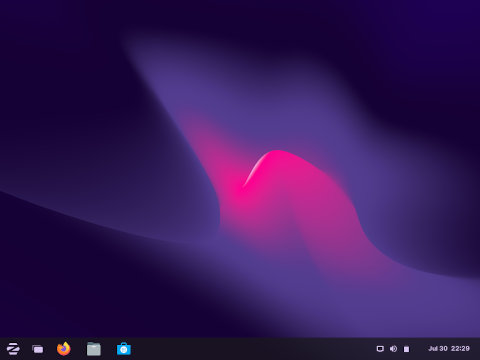
Task: Click the 22:29 clock time
Action: tap(460, 349)
